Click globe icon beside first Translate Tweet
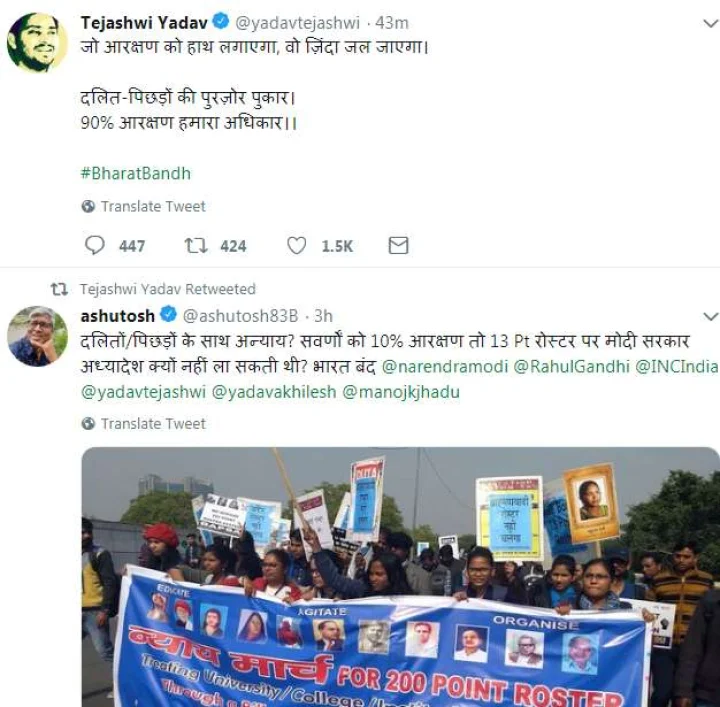The height and width of the screenshot is (707, 720). point(88,207)
